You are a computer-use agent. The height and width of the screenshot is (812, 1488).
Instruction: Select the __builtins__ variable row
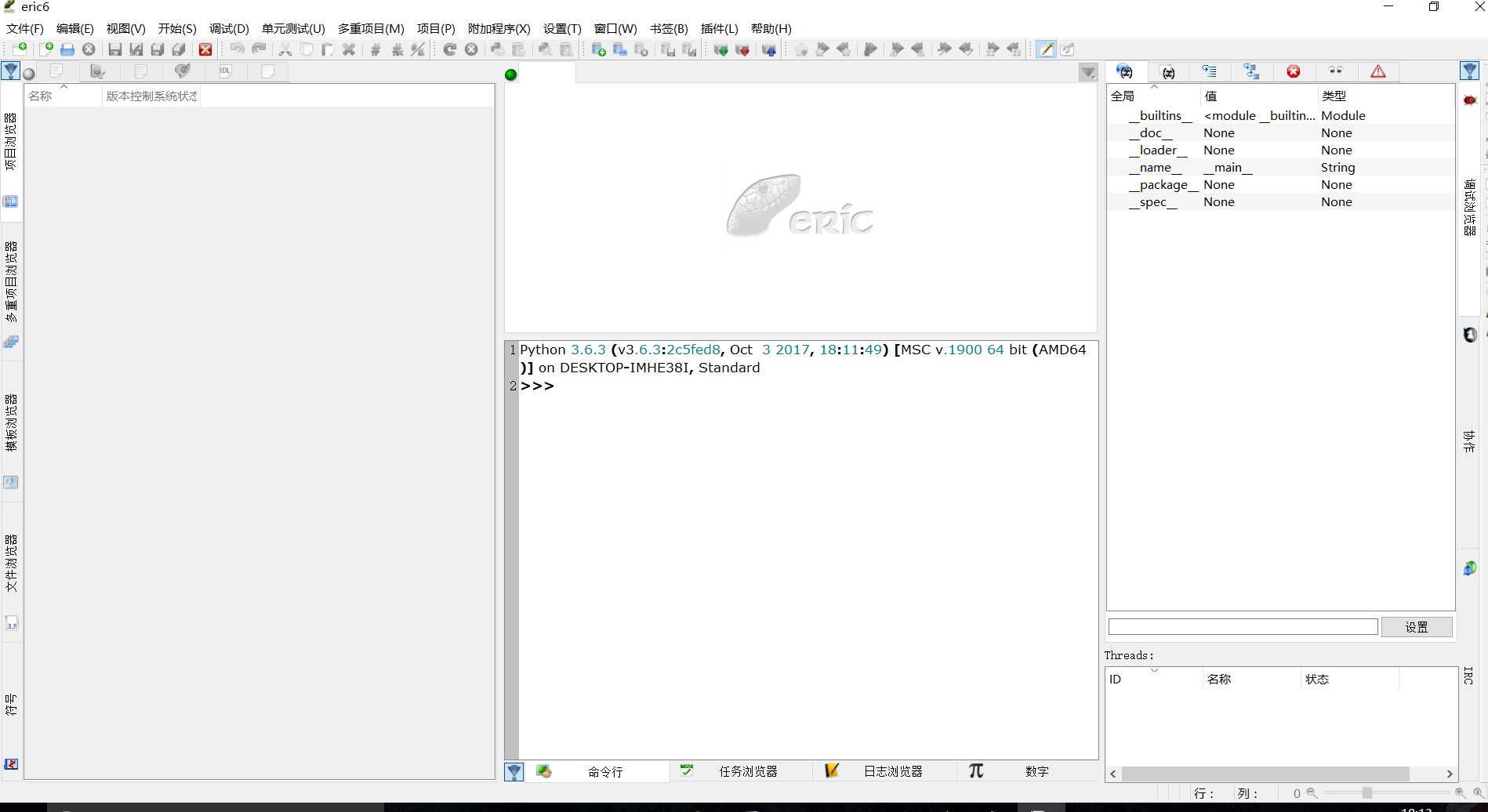point(1281,116)
